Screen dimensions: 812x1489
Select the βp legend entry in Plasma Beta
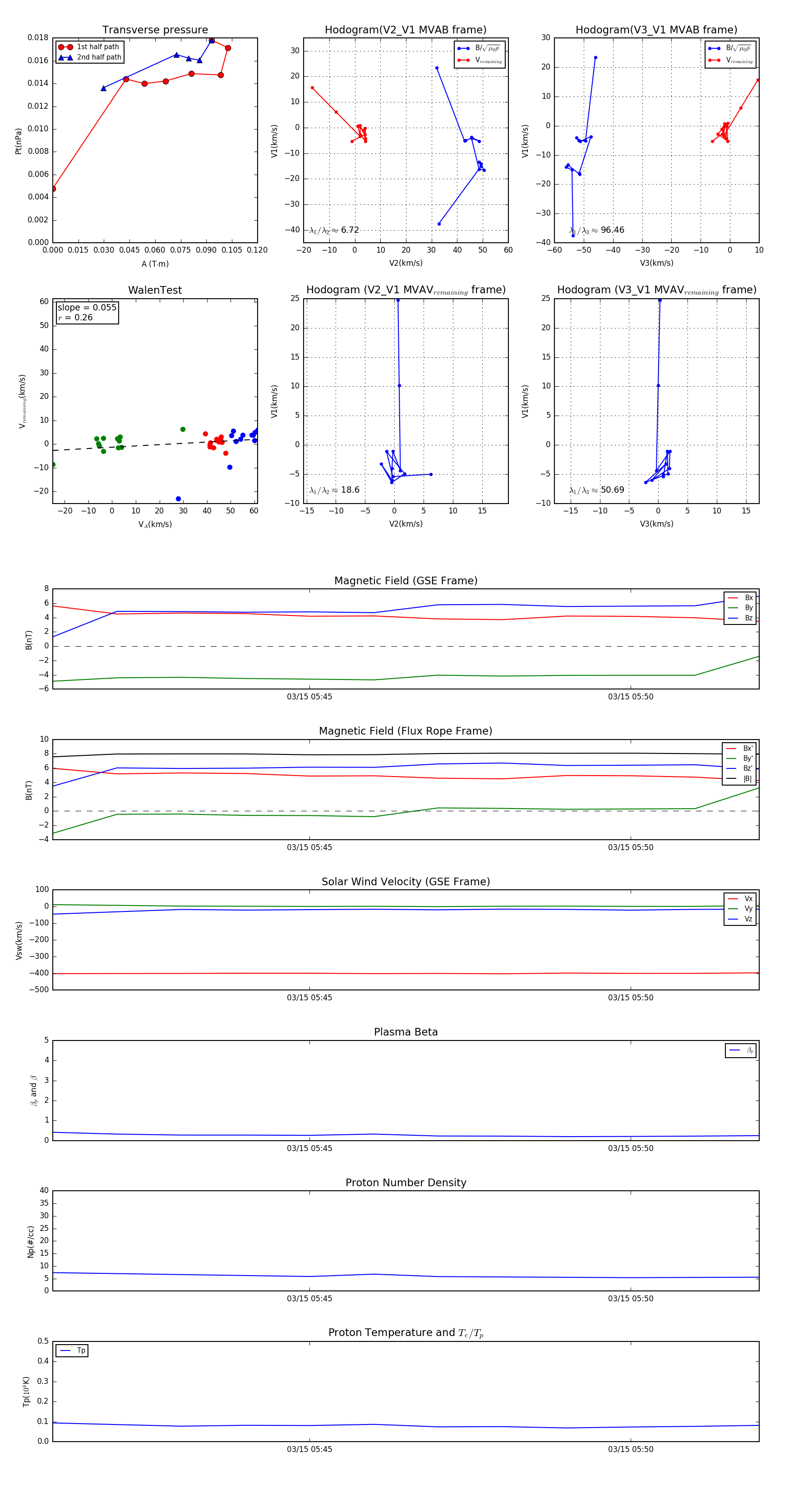click(x=742, y=1050)
